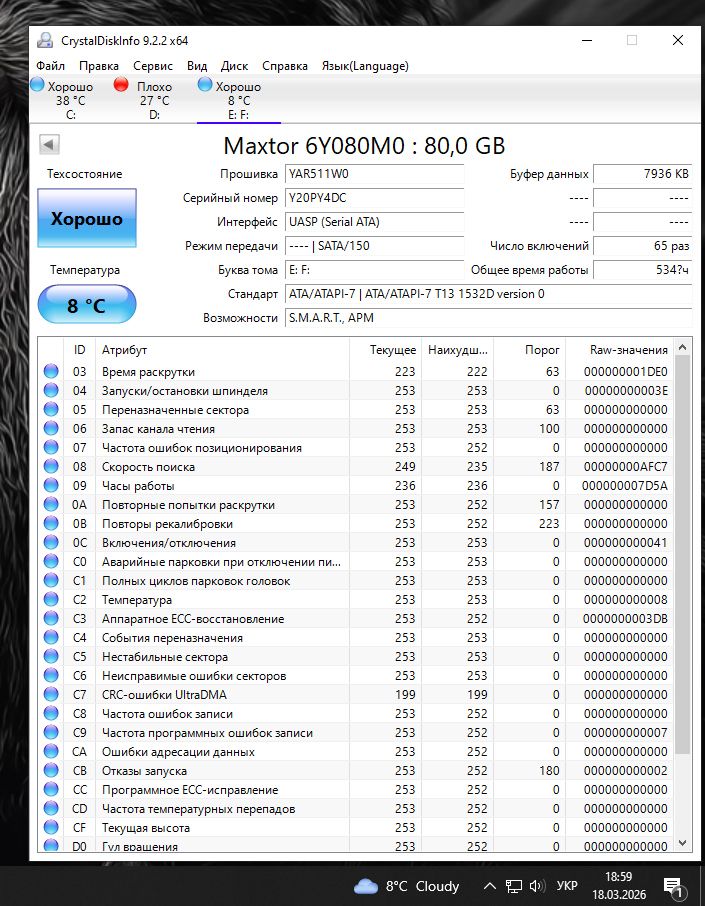Screen dimensions: 705x906
Task: Click status orb for attribute 04
Action: click(x=51, y=391)
